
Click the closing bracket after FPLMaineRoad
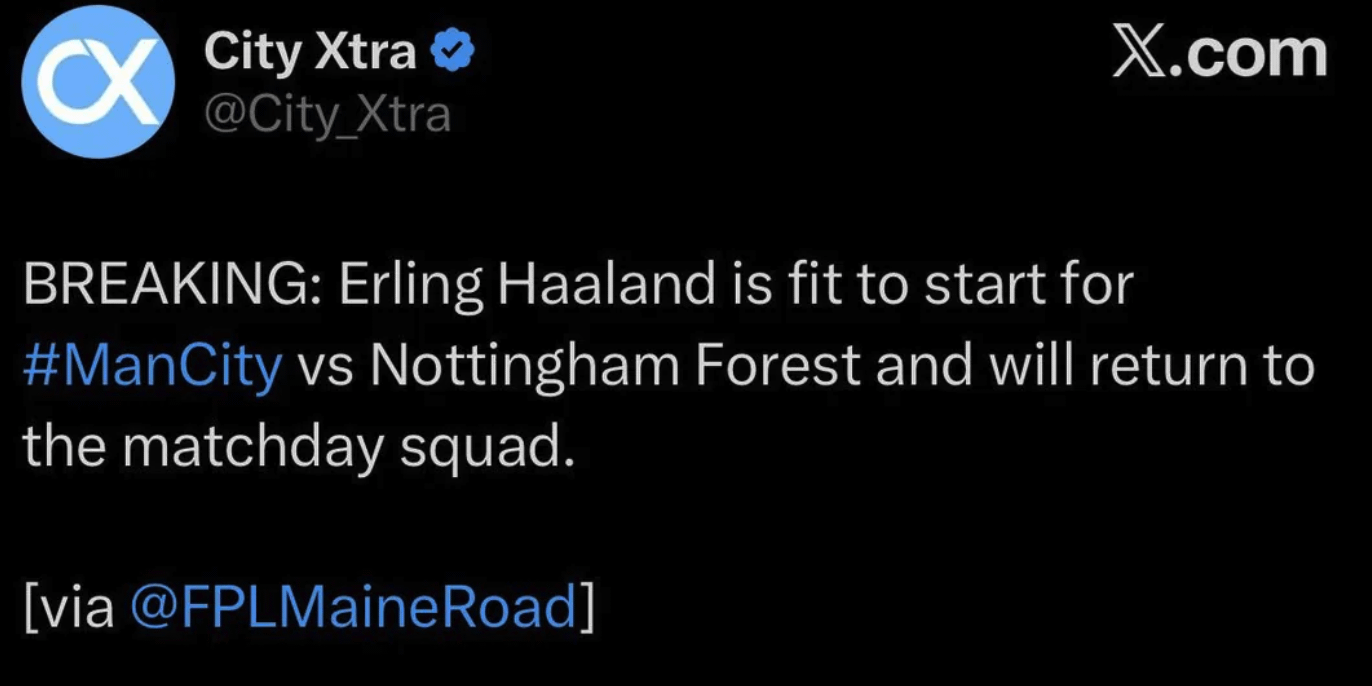pyautogui.click(x=586, y=607)
